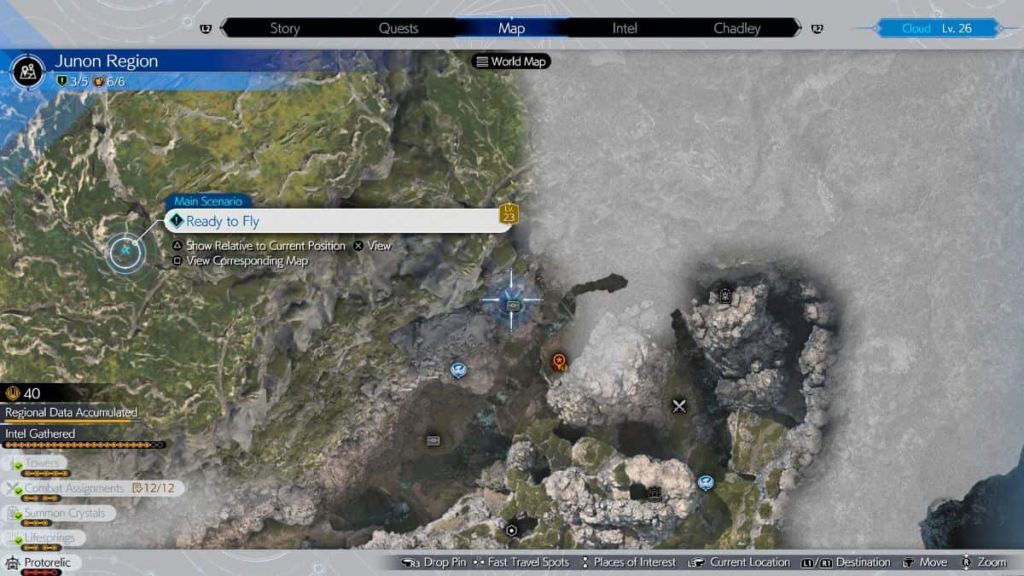Click the World Map list icon

point(482,61)
